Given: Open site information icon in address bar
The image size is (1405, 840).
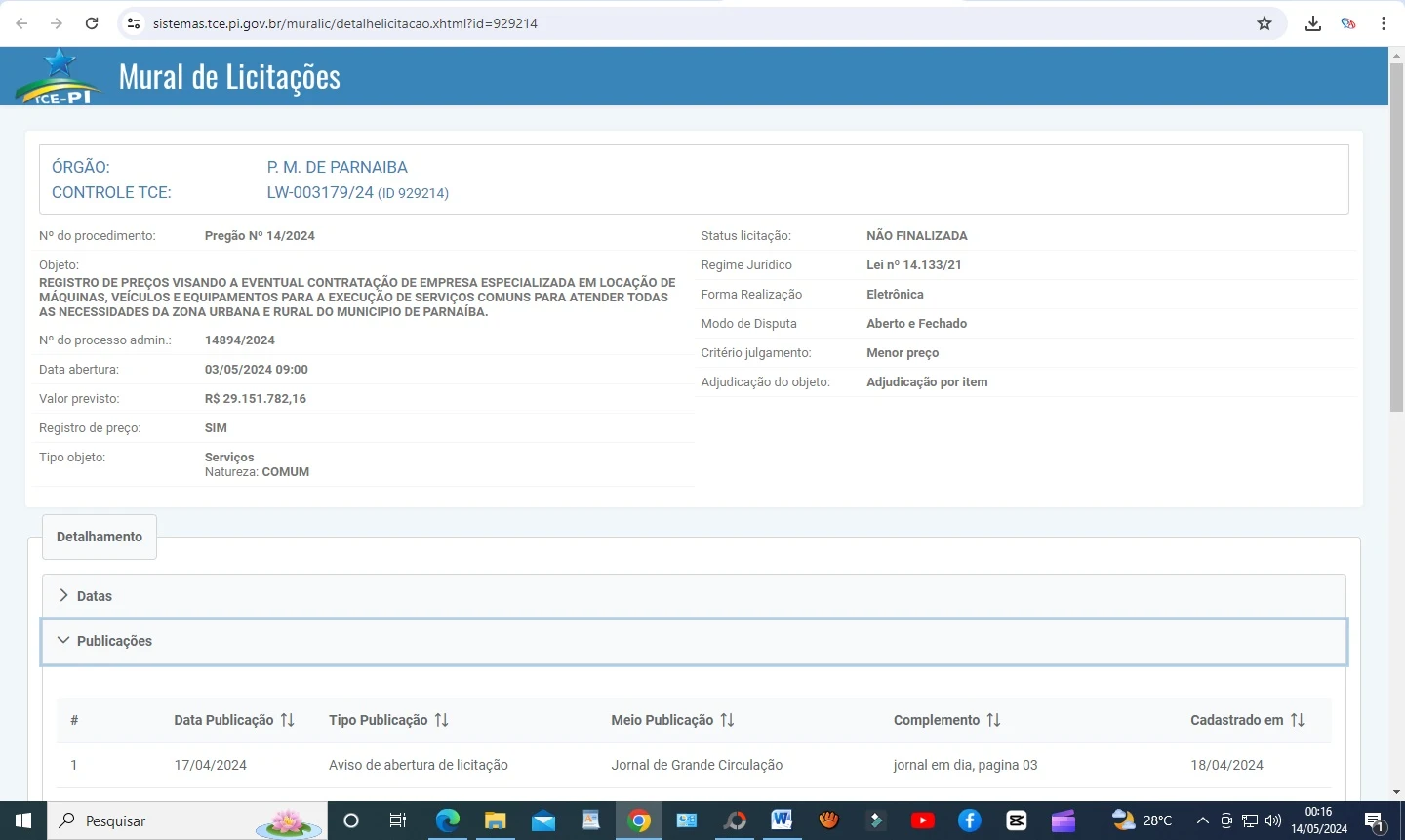Looking at the screenshot, I should tap(134, 23).
